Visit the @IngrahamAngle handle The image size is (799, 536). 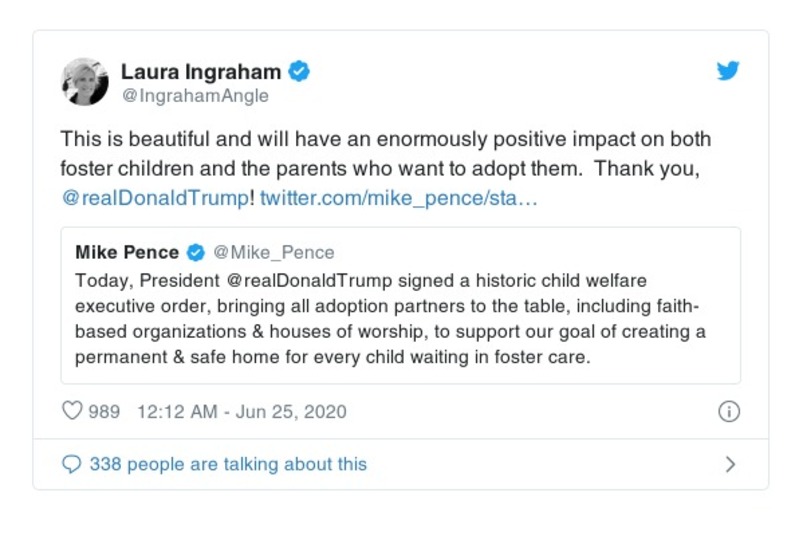pyautogui.click(x=195, y=96)
